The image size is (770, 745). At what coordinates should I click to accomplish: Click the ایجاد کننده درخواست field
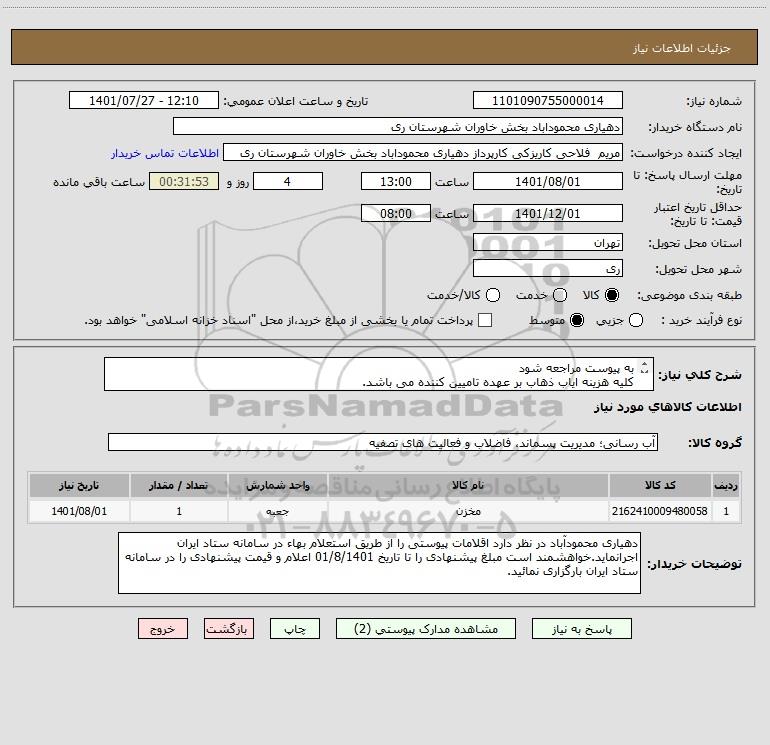[x=423, y=153]
